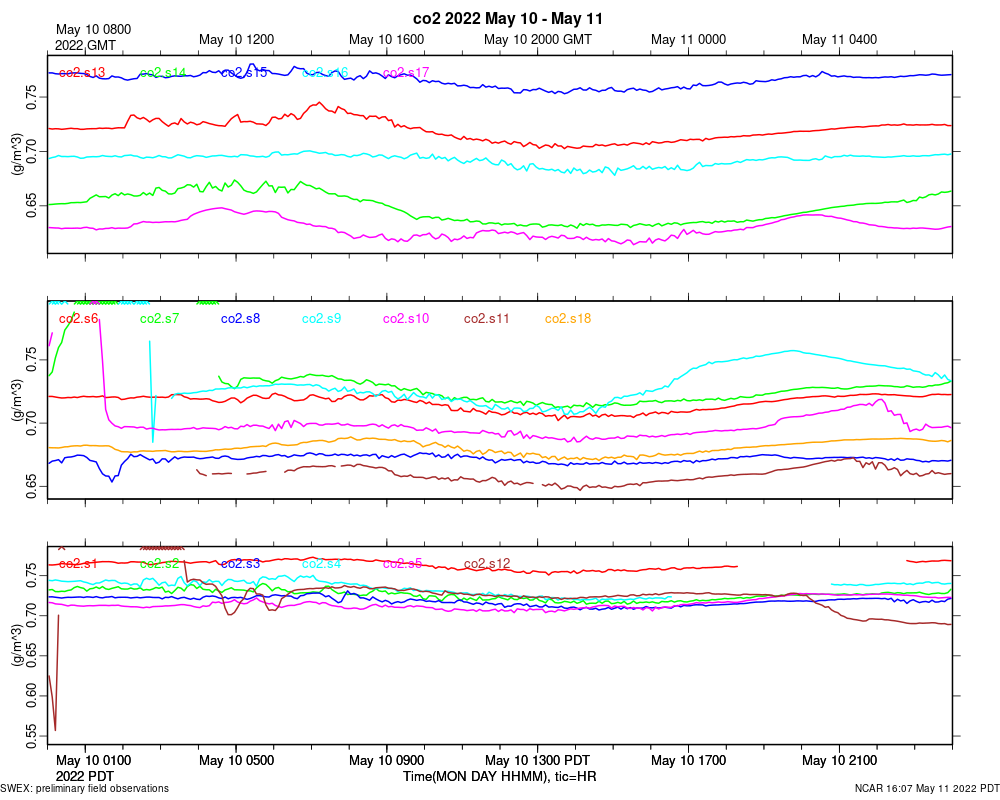Screen dimensions: 1000x800
Task: Click the co2.s8 legend label
Action: (240, 318)
